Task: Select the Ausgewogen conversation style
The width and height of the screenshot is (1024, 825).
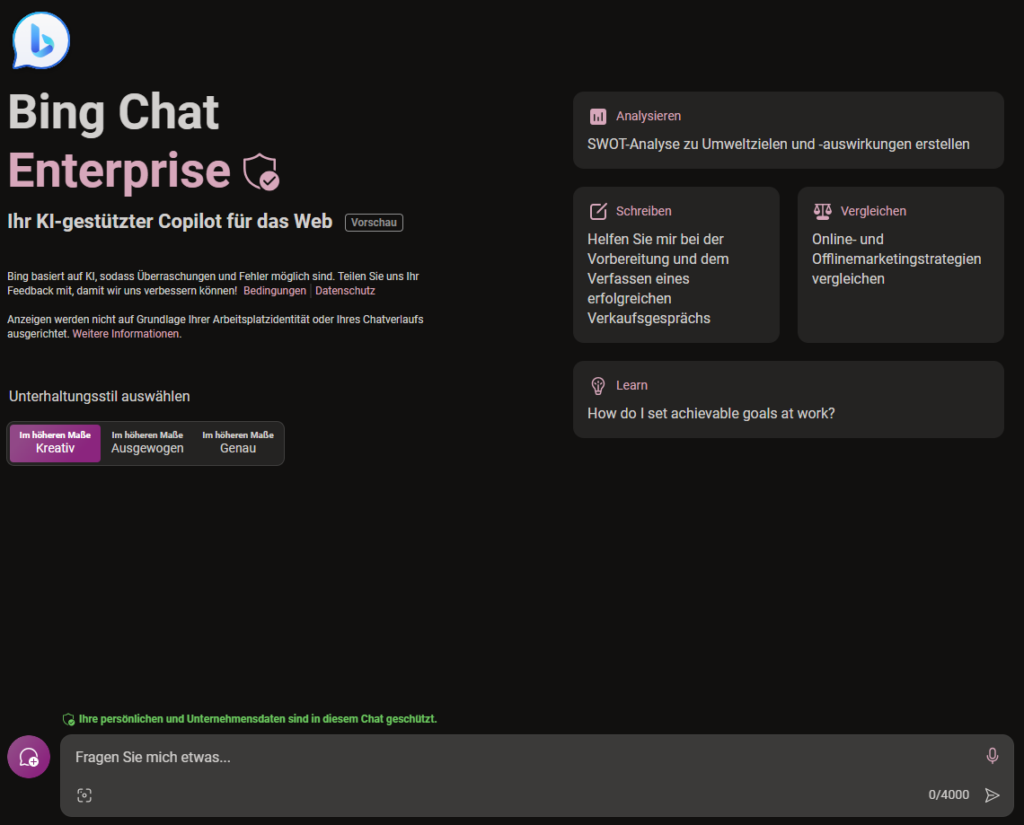Action: coord(147,443)
